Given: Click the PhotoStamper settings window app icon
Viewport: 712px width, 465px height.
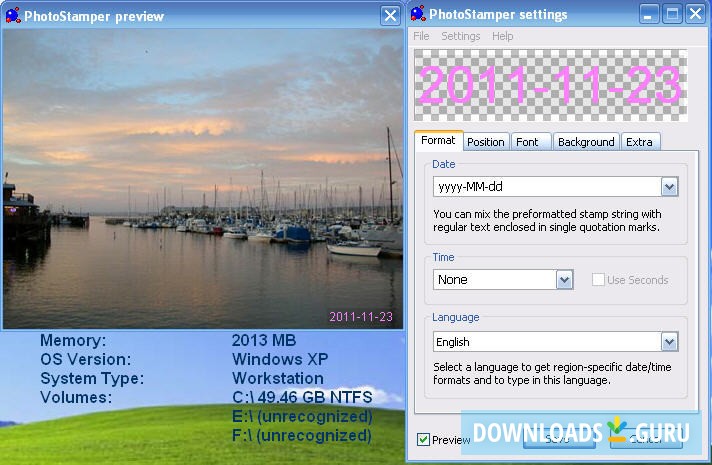Looking at the screenshot, I should tap(418, 14).
